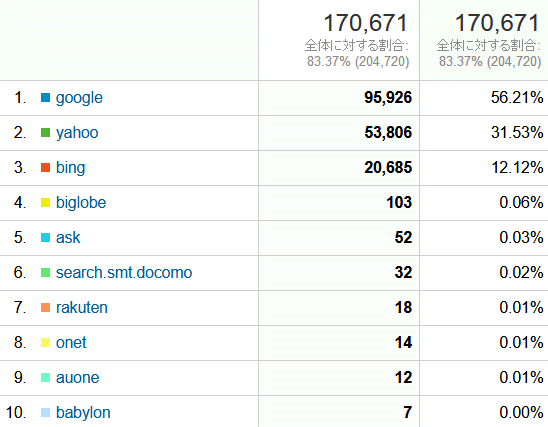Image resolution: width=548 pixels, height=427 pixels.
Task: Click the 56.21% share cell
Action: (517, 97)
